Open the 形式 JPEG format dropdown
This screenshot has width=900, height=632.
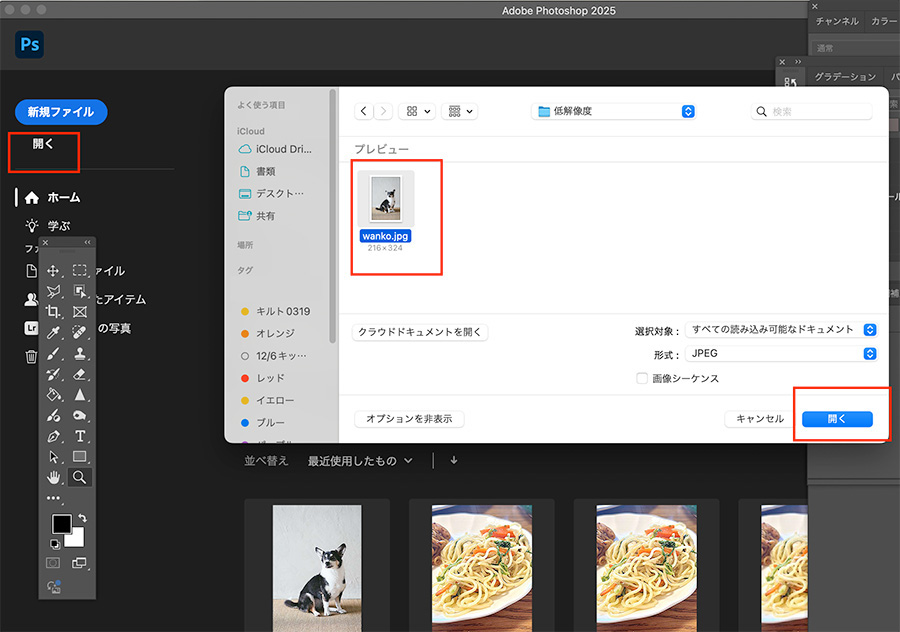pos(781,354)
